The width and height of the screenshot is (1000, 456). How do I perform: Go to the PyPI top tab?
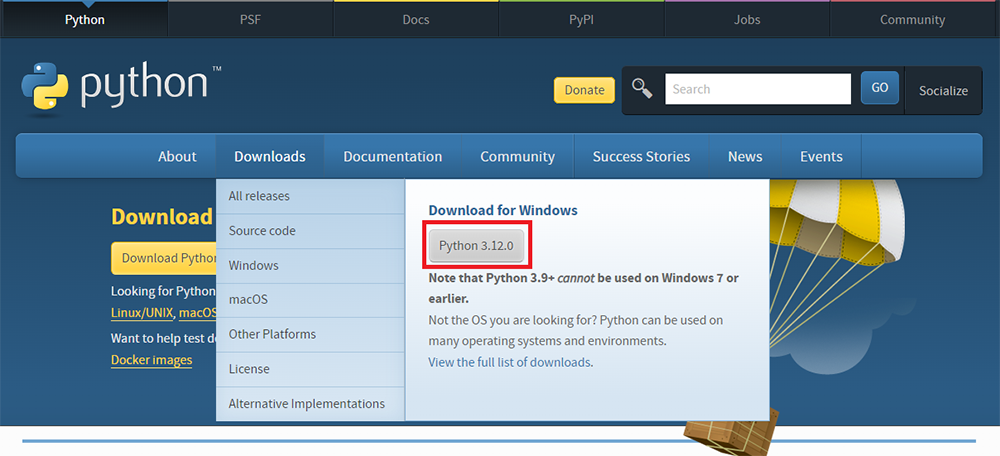pyautogui.click(x=581, y=20)
